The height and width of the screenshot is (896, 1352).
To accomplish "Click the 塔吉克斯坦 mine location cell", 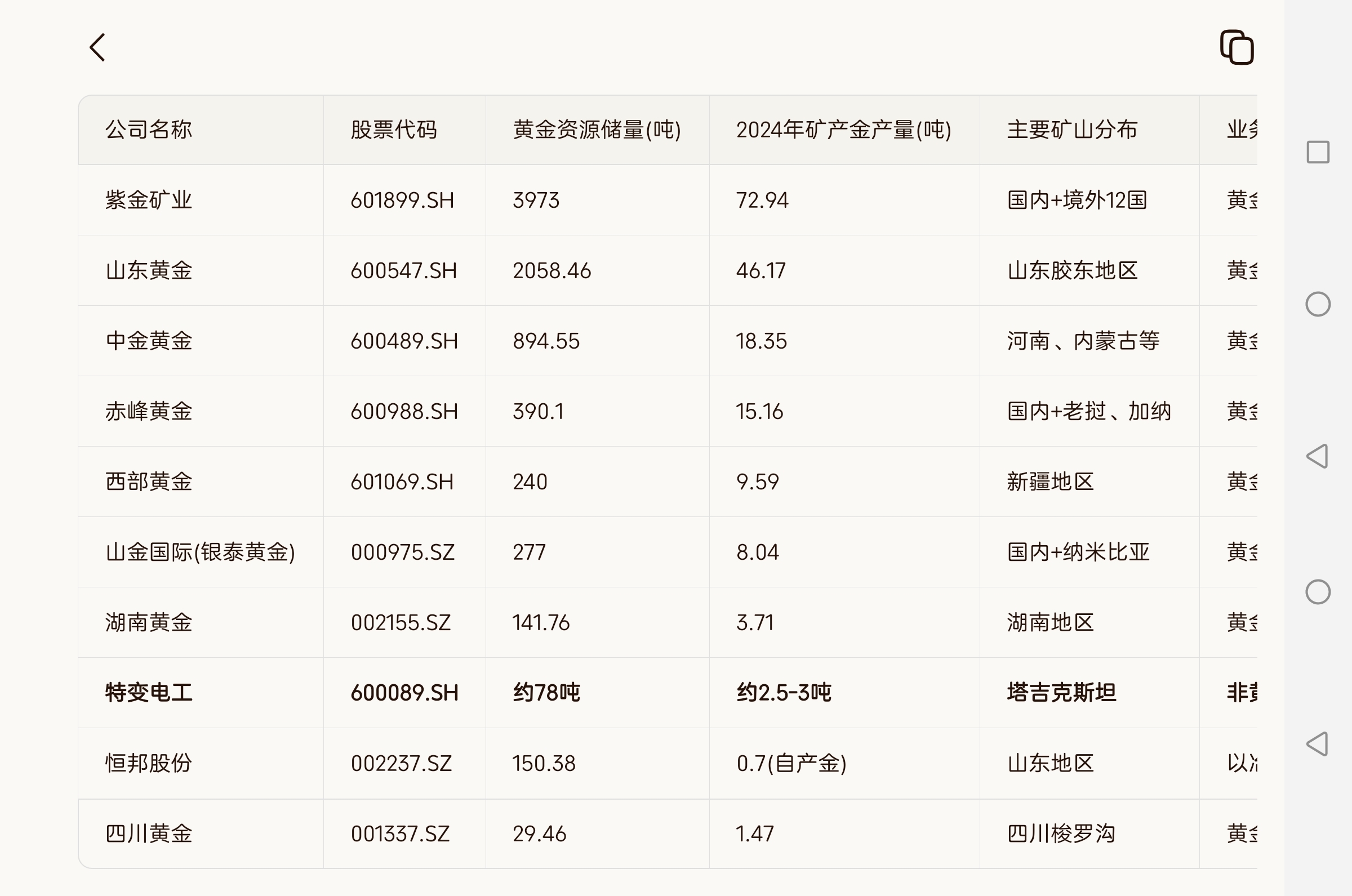I will coord(1061,693).
